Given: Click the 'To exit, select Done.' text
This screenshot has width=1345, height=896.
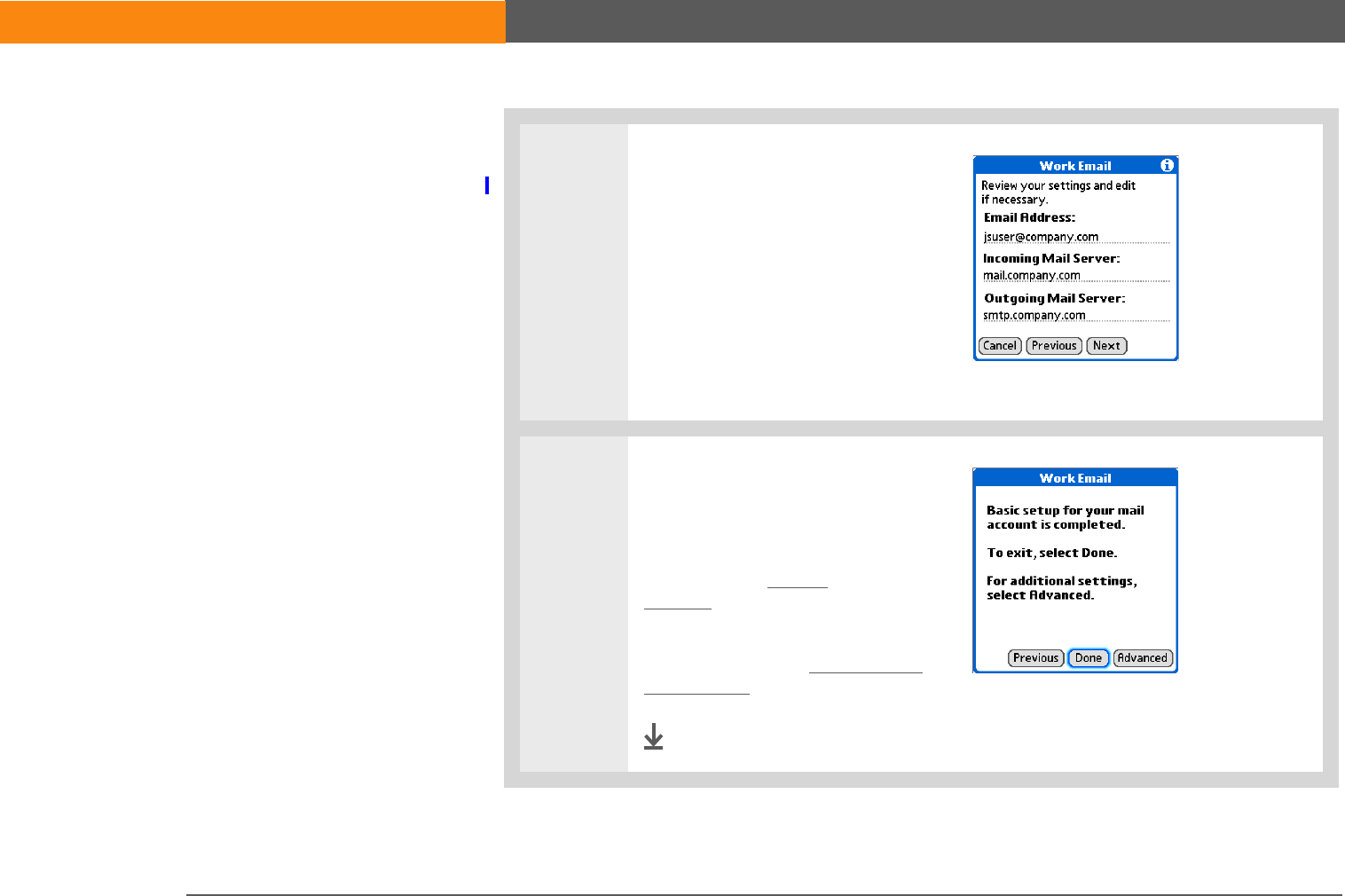Looking at the screenshot, I should point(1052,553).
